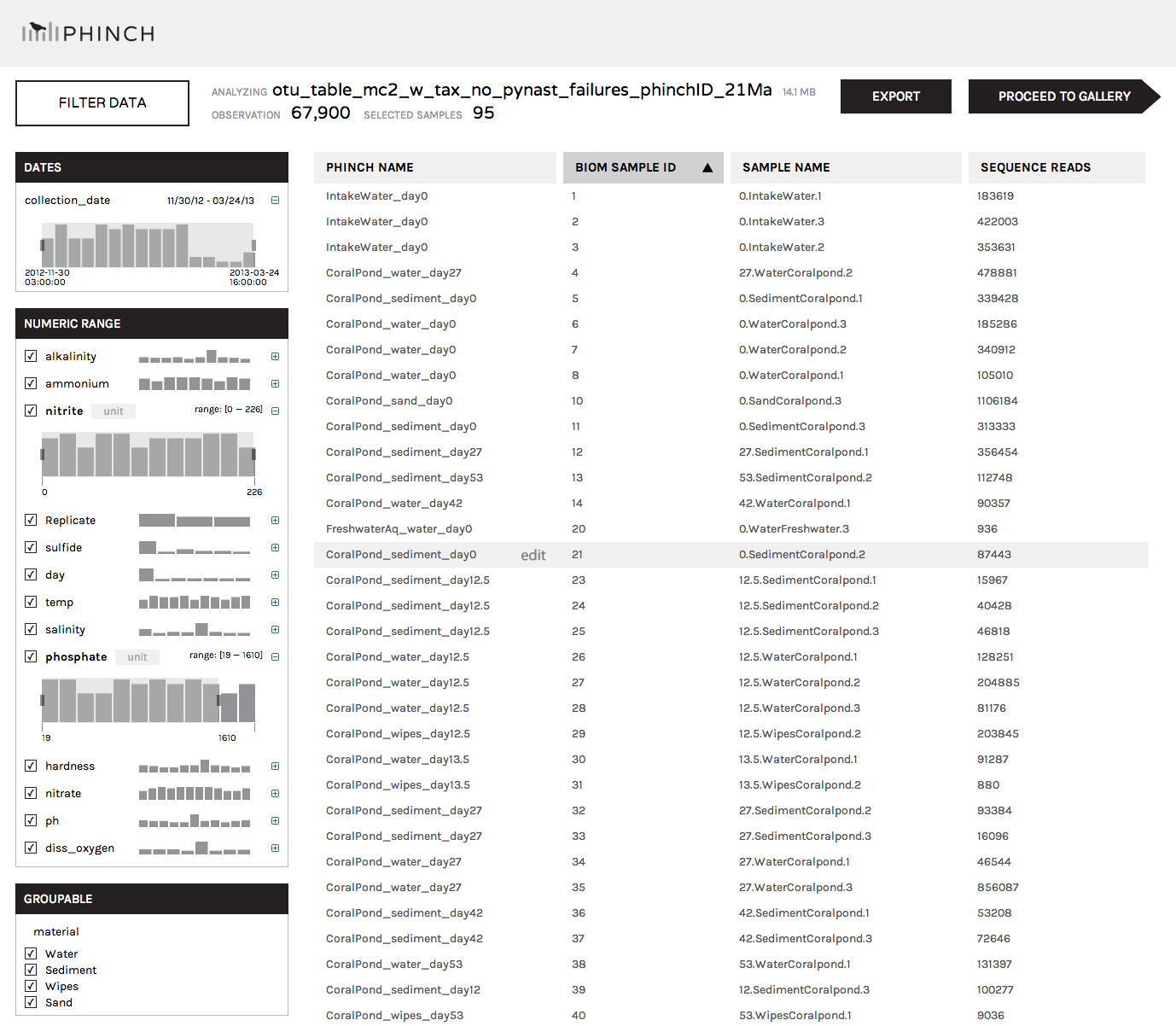Grab the right handle of the date slider
Screen dimensions: 1176x1026
click(x=253, y=245)
